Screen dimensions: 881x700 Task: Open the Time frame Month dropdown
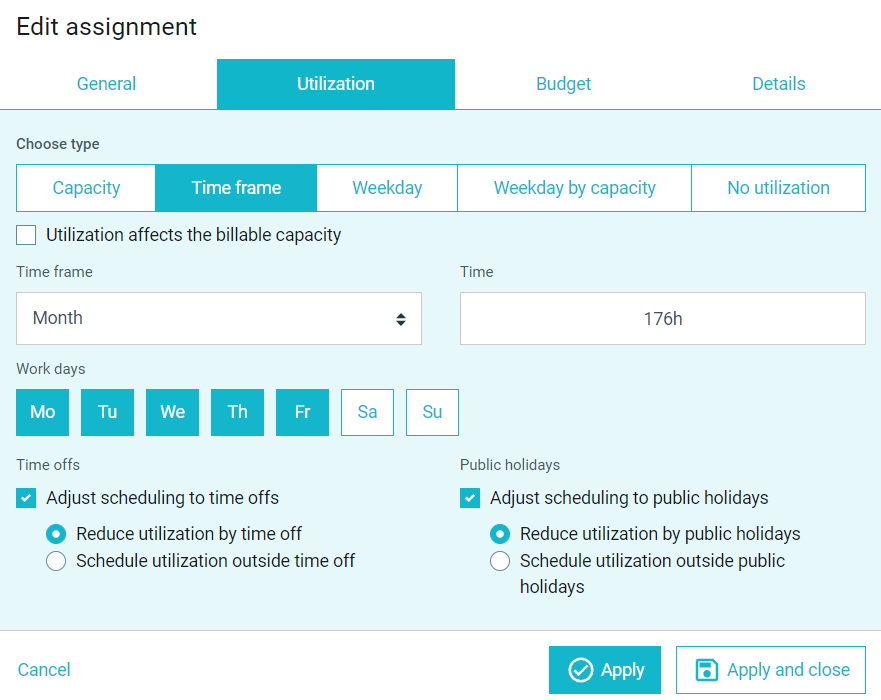coord(219,318)
